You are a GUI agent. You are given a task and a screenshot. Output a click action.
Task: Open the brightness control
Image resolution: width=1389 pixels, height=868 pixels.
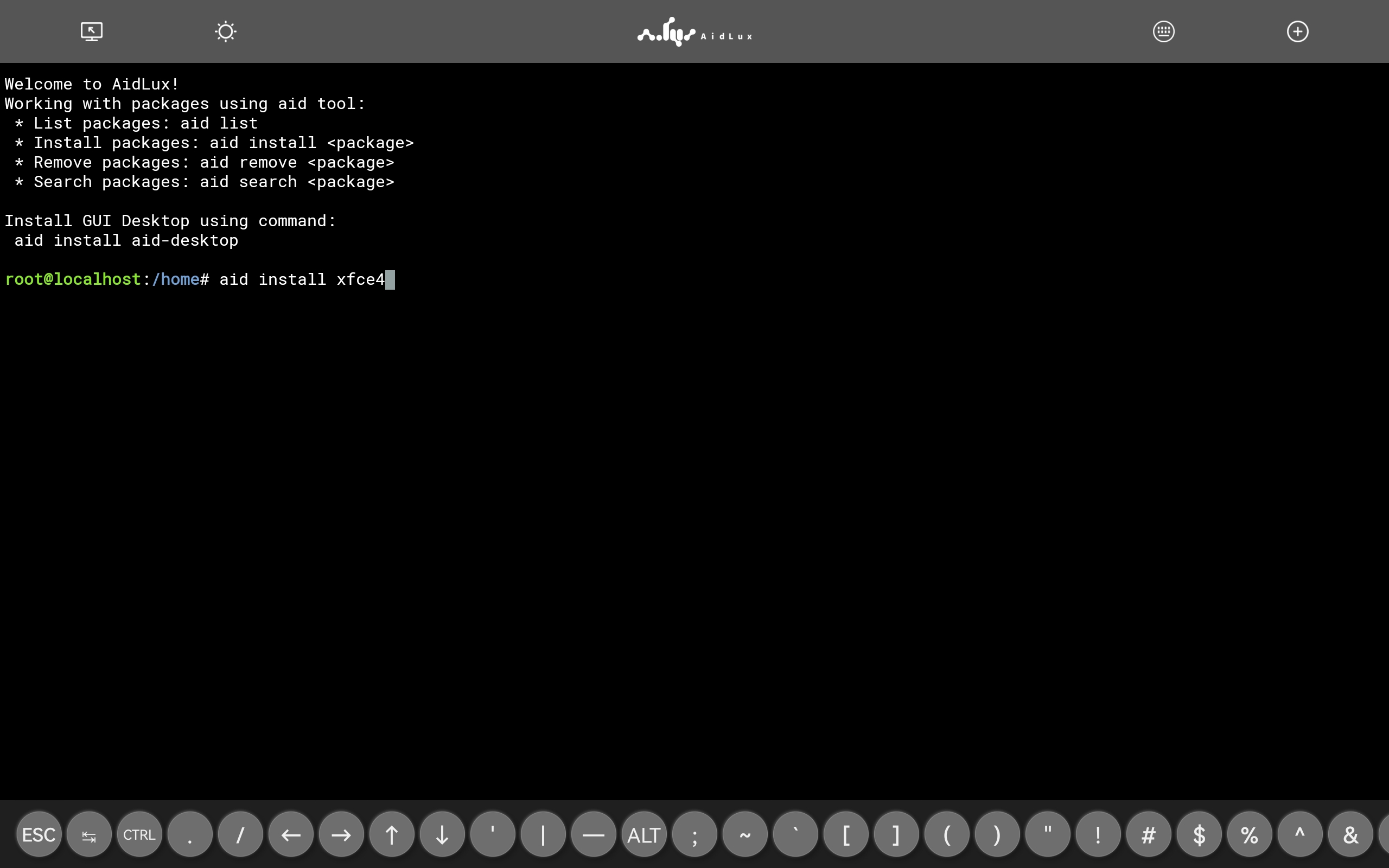coord(225,31)
